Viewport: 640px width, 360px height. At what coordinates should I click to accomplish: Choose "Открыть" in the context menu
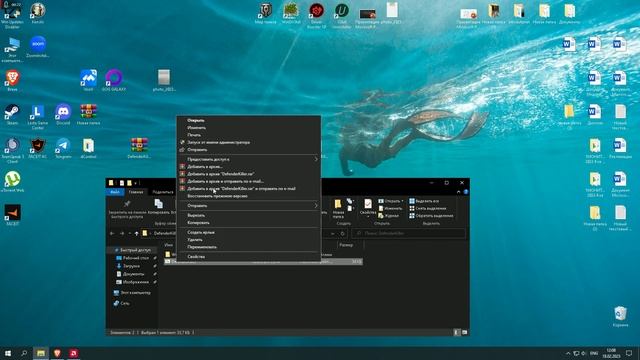[x=196, y=120]
